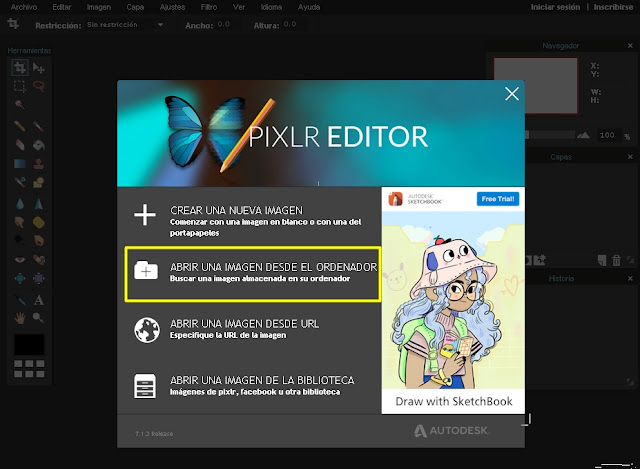
Task: Choose the Red Eye Reduction tool
Action: click(x=20, y=260)
